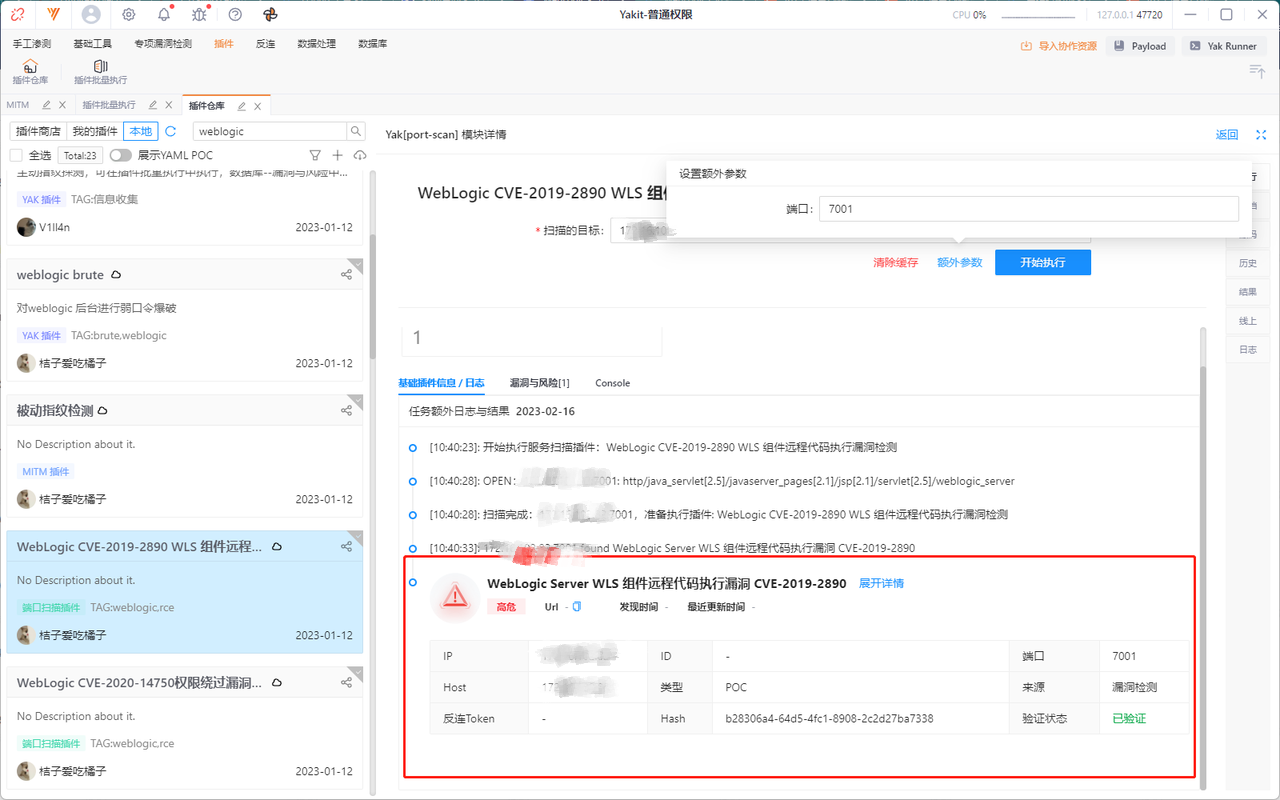
Task: Edit the 插件批量执行 tab name
Action: tap(153, 105)
